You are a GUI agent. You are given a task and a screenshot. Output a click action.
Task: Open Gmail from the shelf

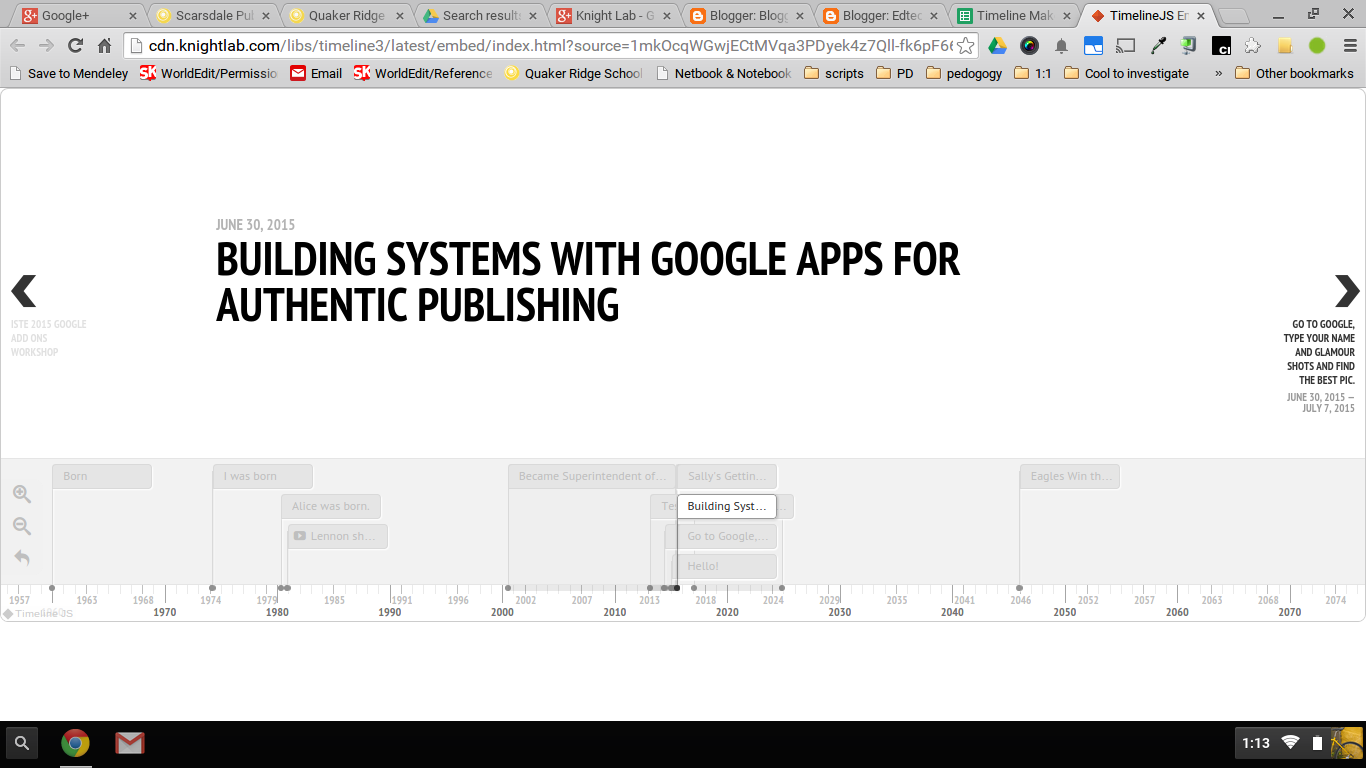point(129,743)
